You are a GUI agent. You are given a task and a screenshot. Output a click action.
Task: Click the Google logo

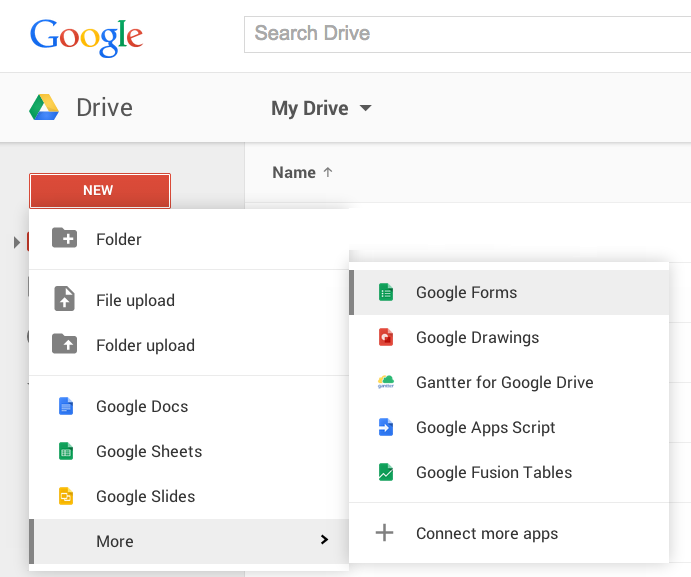[x=87, y=36]
